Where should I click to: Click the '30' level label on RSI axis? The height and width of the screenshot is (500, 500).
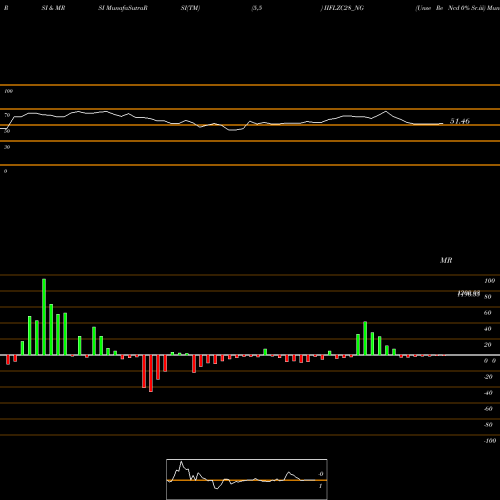coord(7,147)
